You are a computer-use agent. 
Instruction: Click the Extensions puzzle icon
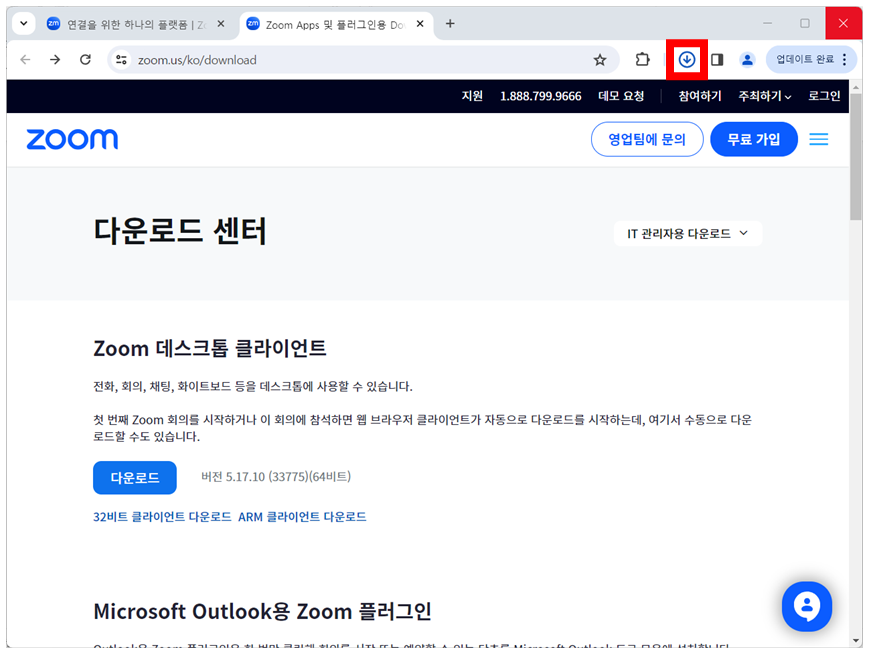pyautogui.click(x=642, y=59)
